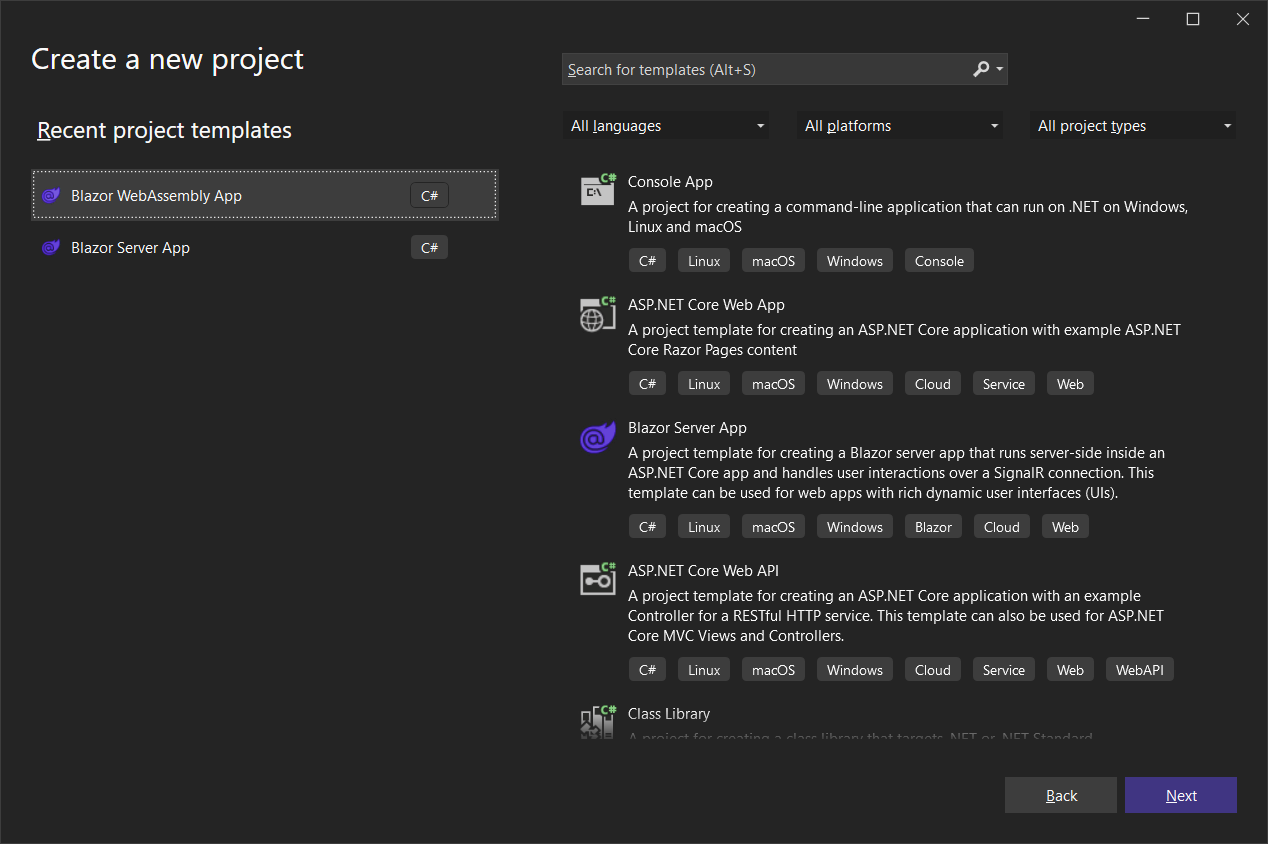The width and height of the screenshot is (1268, 844).
Task: Click the Blazor Server App description text
Action: pos(896,473)
